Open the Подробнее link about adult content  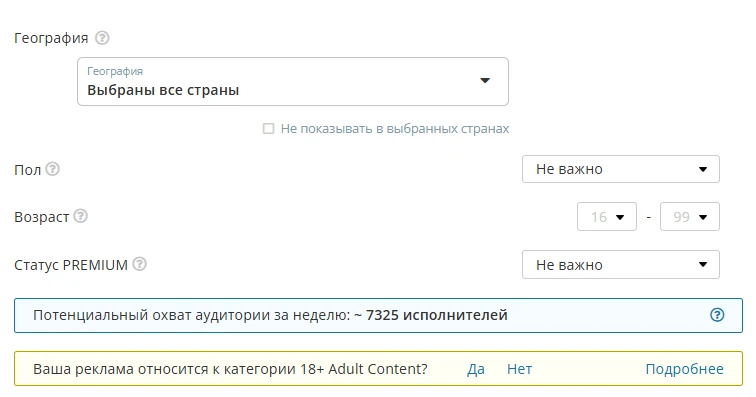coord(684,369)
